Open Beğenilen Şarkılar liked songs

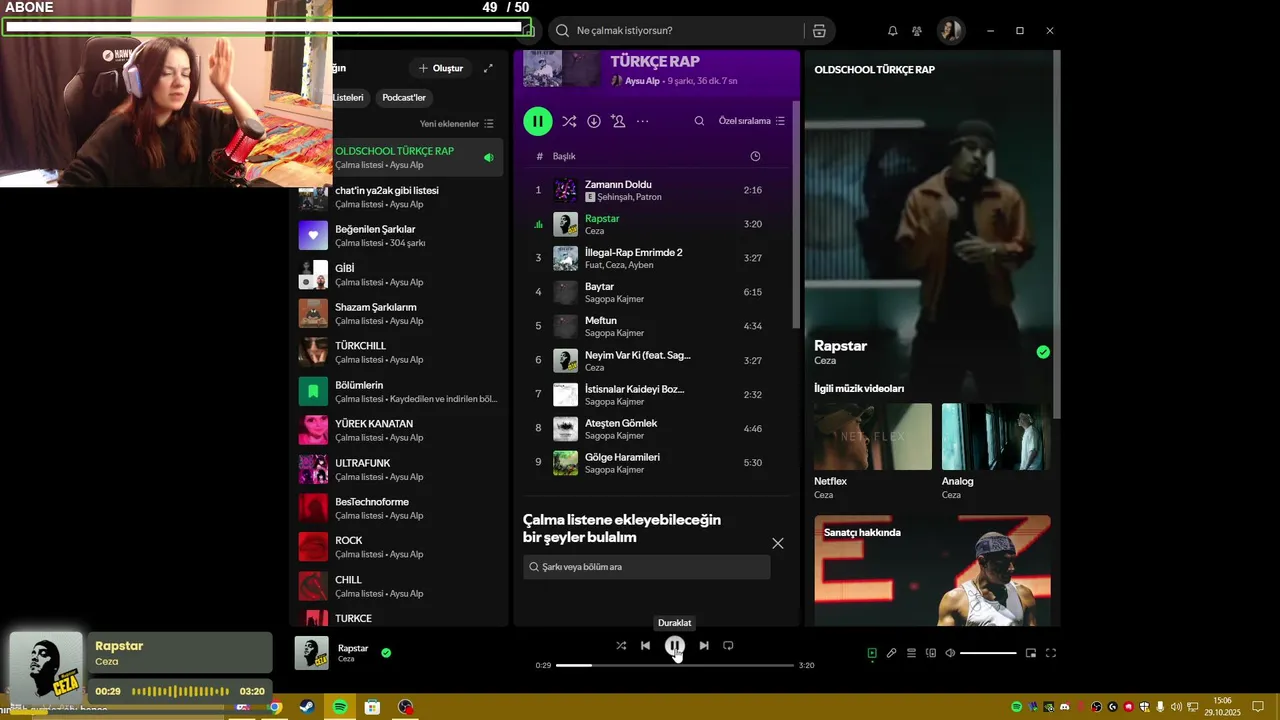(400, 236)
